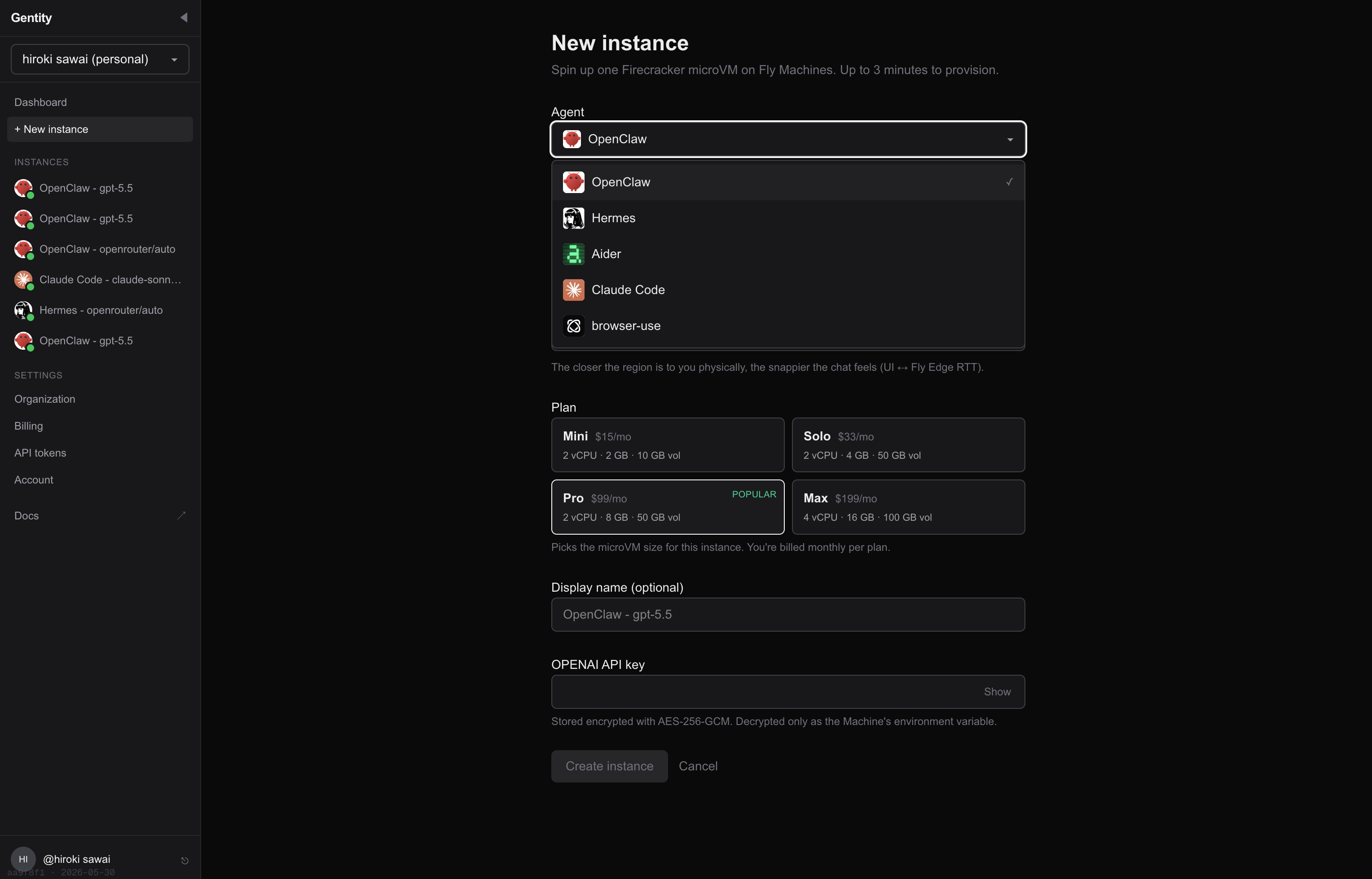This screenshot has height=879, width=1372.
Task: Click the OpenClaw - openrouter/auto avatar icon
Action: 23,250
